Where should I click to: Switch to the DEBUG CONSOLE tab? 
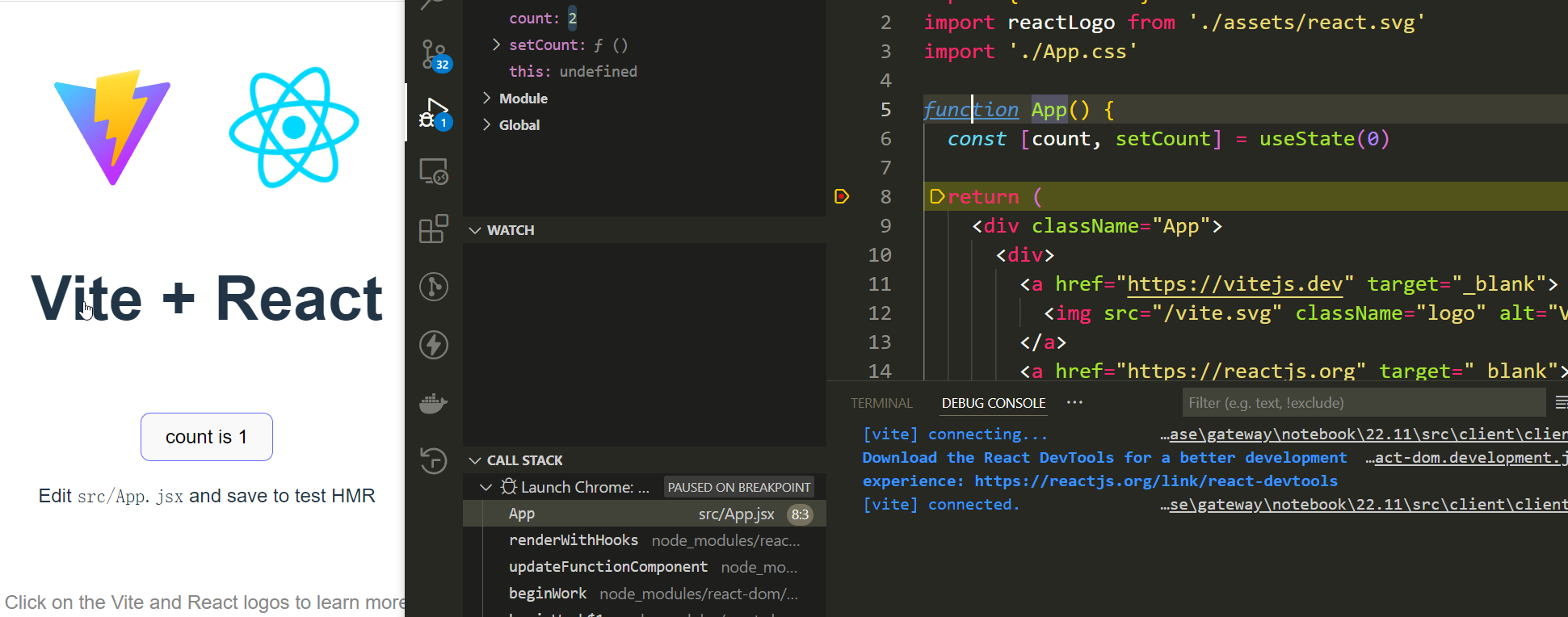(x=994, y=403)
